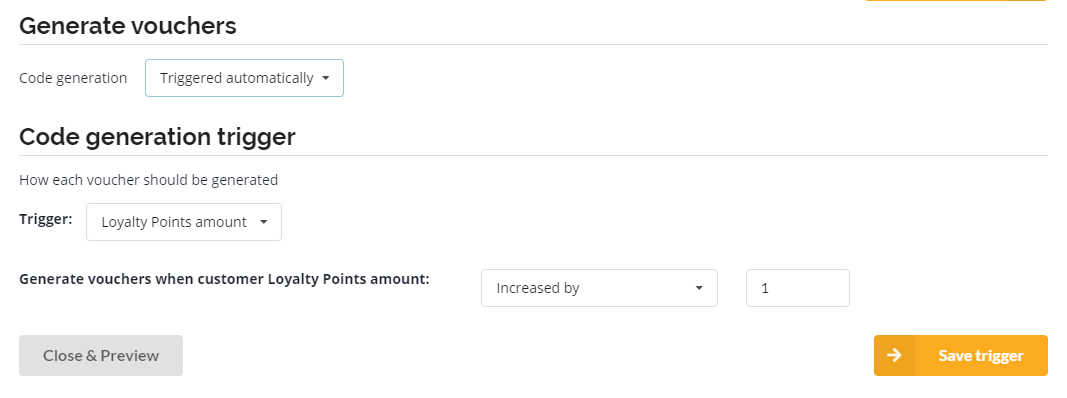The width and height of the screenshot is (1067, 398).
Task: Focus the points amount field containing 1
Action: [x=798, y=288]
